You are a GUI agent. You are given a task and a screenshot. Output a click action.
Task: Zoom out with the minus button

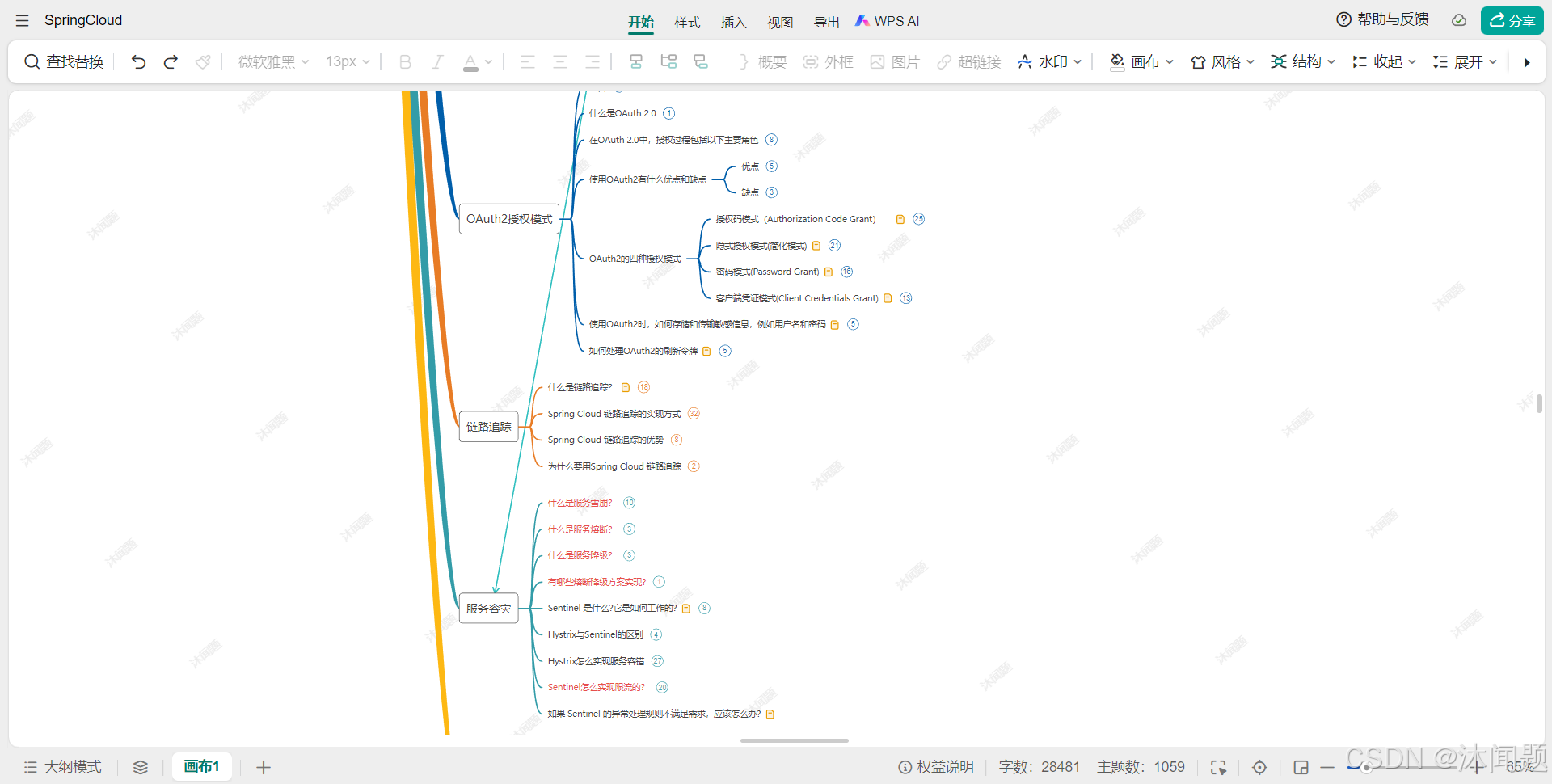(x=1327, y=767)
